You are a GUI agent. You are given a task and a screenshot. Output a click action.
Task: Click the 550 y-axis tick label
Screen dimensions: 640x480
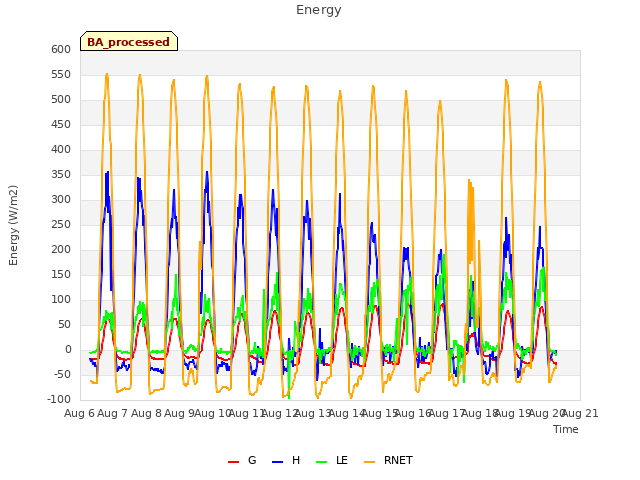(x=61, y=75)
